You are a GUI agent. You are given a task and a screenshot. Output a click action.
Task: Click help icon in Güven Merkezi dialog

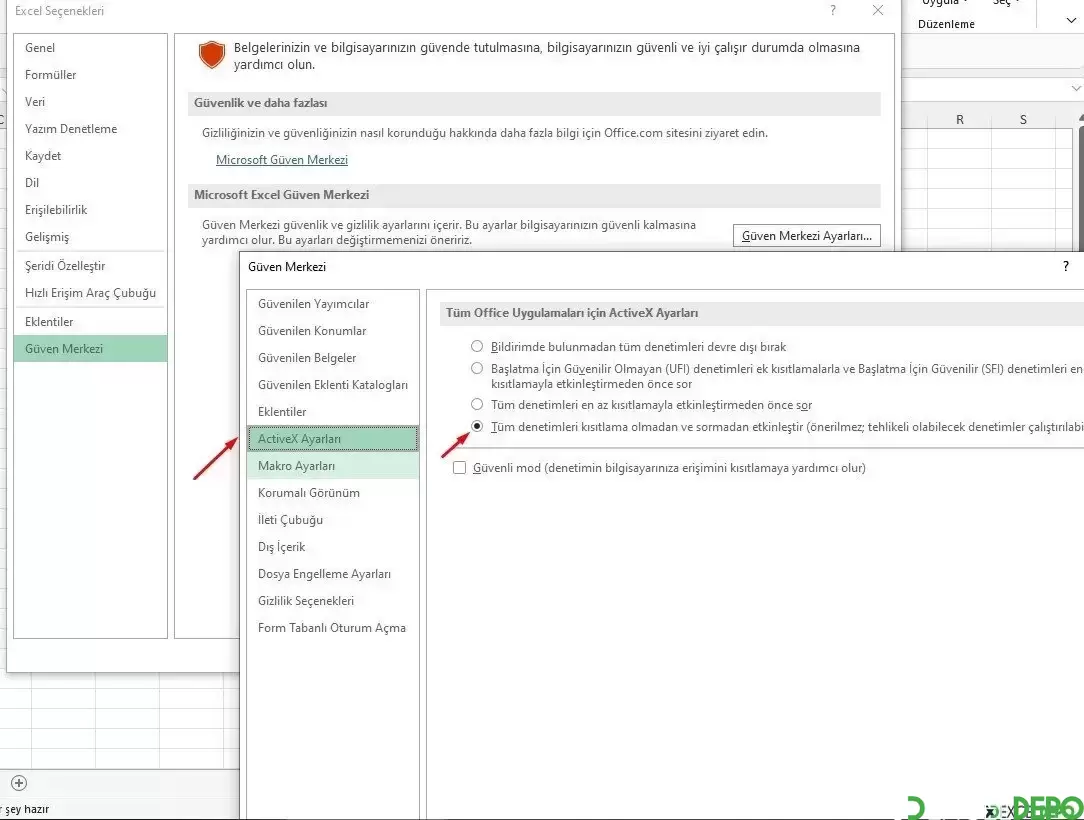pos(1065,266)
